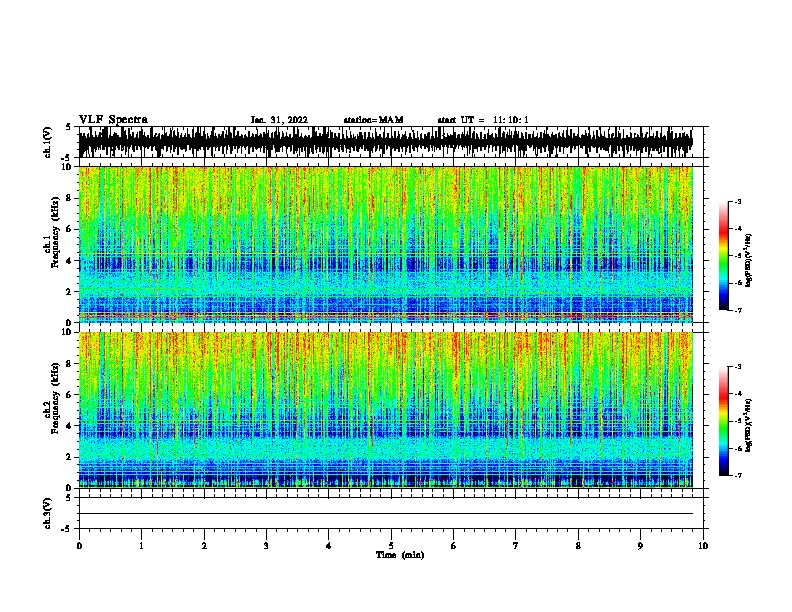792x612 pixels.
Task: Click the time axis tick label "10"
Action: pyautogui.click(x=703, y=546)
